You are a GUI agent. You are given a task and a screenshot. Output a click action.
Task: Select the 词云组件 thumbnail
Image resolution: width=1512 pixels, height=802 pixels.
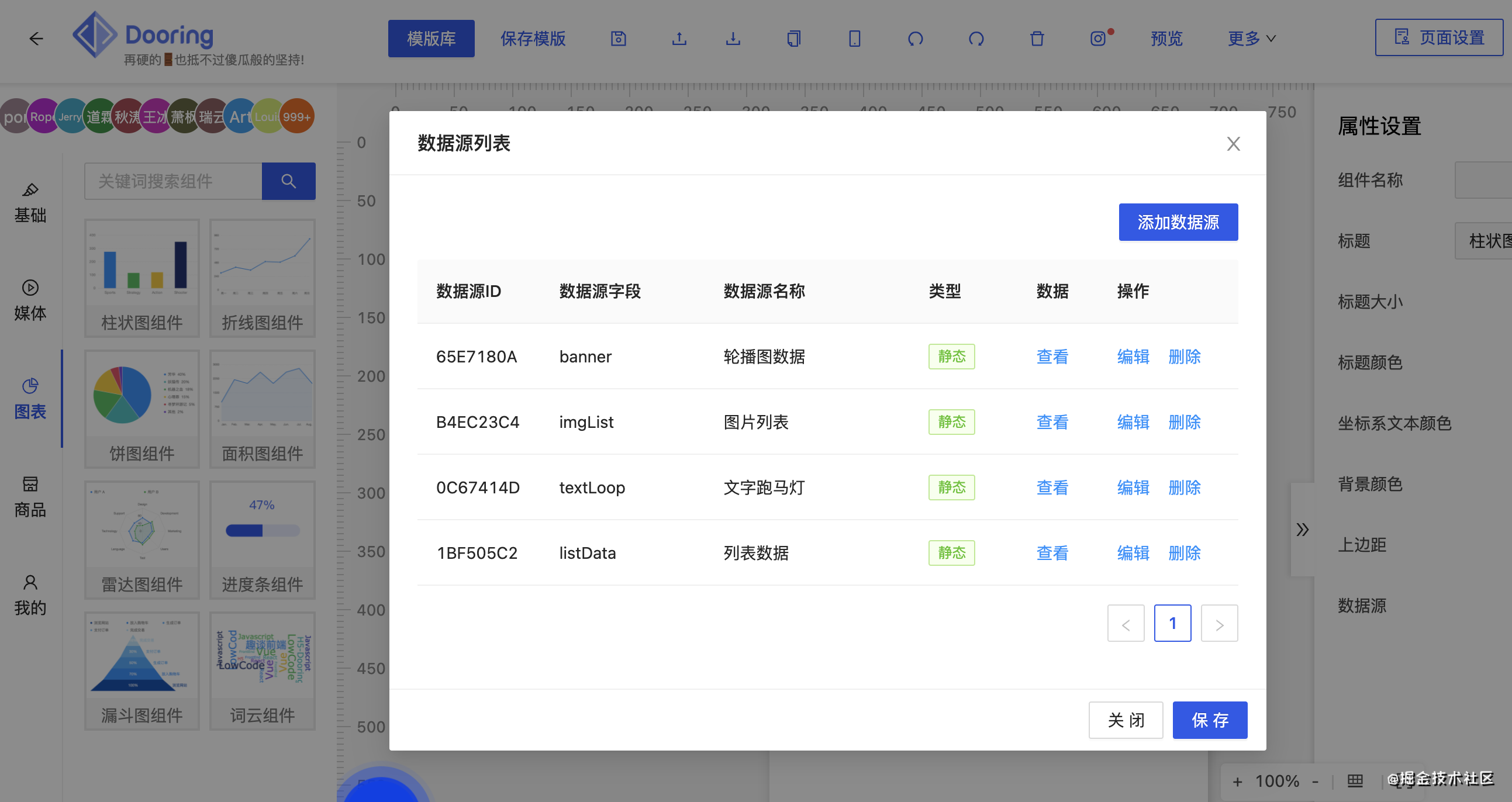[x=263, y=670]
